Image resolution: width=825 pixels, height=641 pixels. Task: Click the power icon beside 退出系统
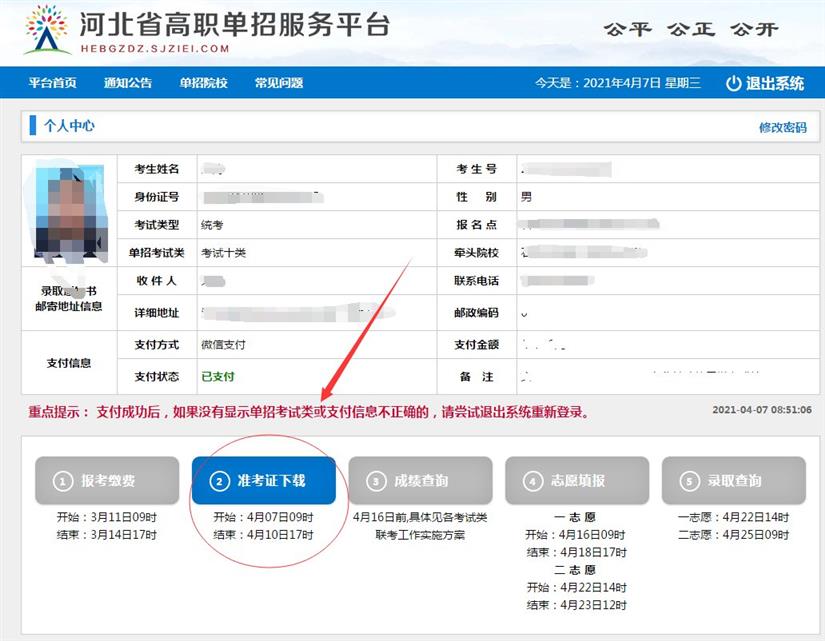pos(733,83)
